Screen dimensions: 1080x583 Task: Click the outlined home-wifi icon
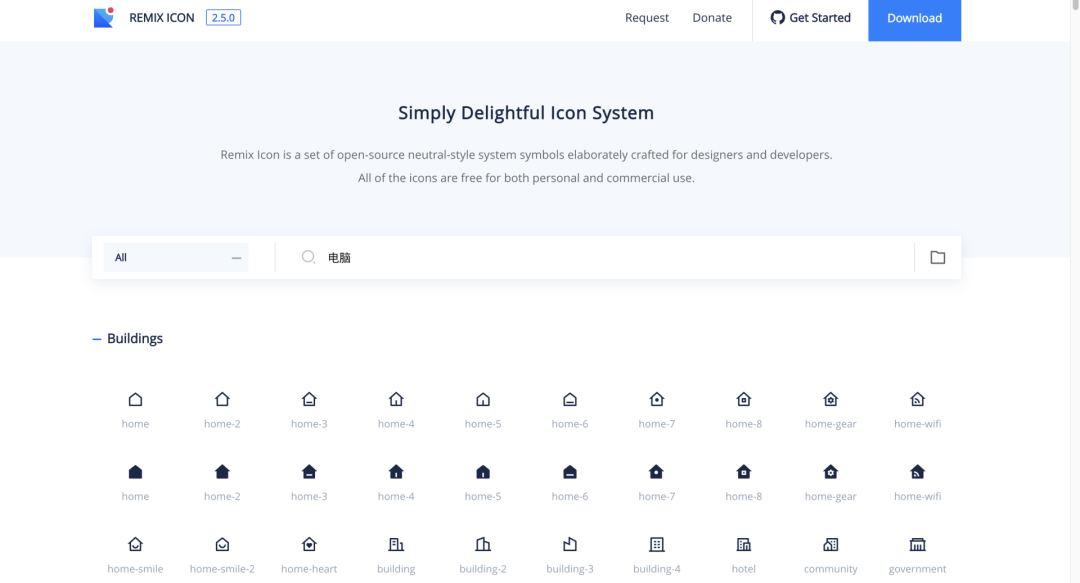917,399
